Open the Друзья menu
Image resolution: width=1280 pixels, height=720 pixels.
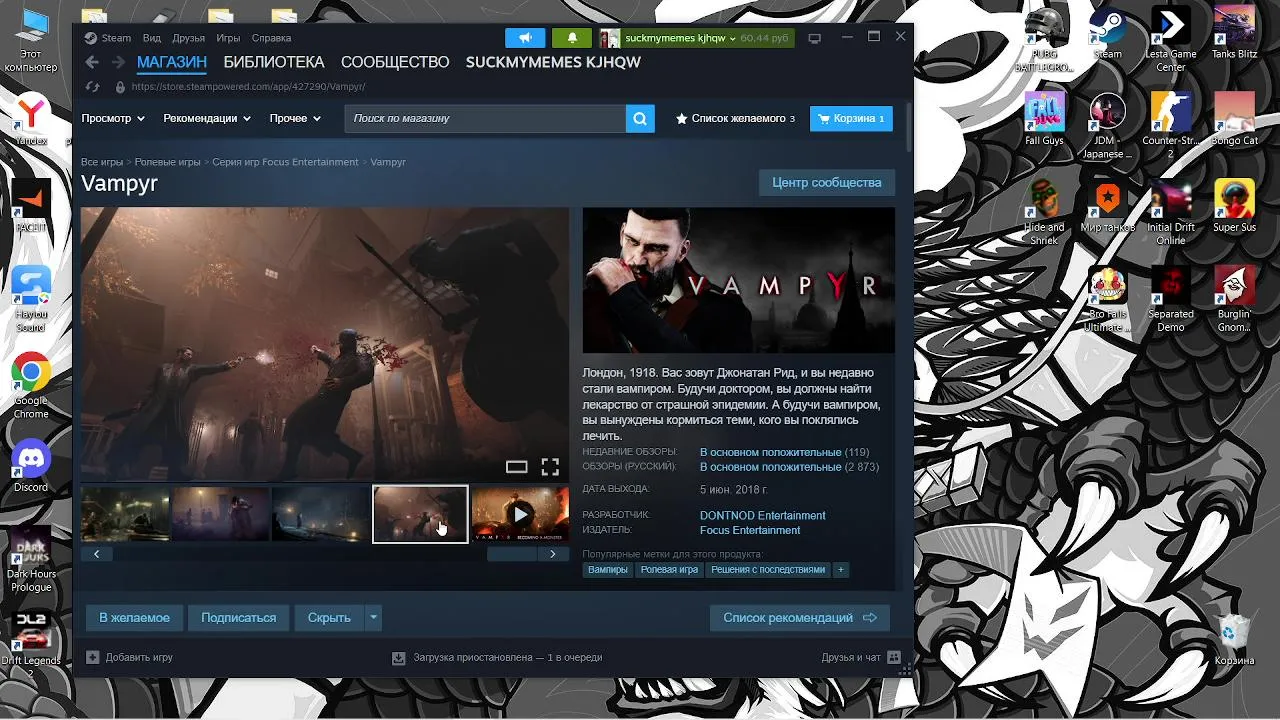(x=188, y=38)
